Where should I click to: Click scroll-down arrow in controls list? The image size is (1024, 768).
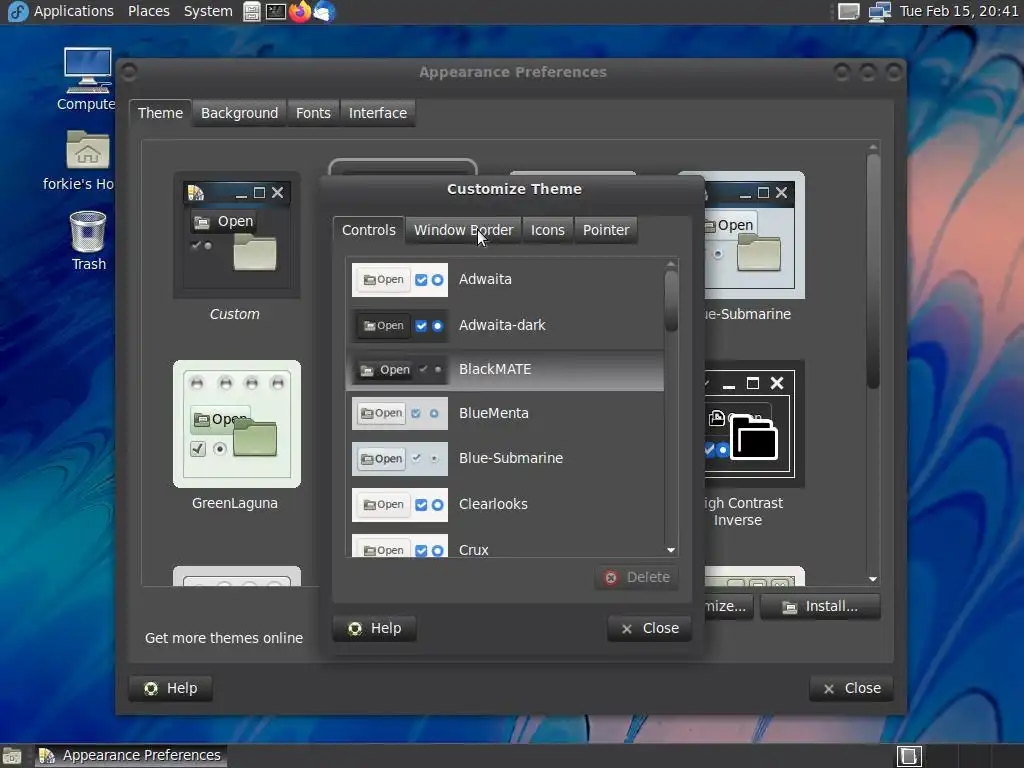tap(671, 551)
